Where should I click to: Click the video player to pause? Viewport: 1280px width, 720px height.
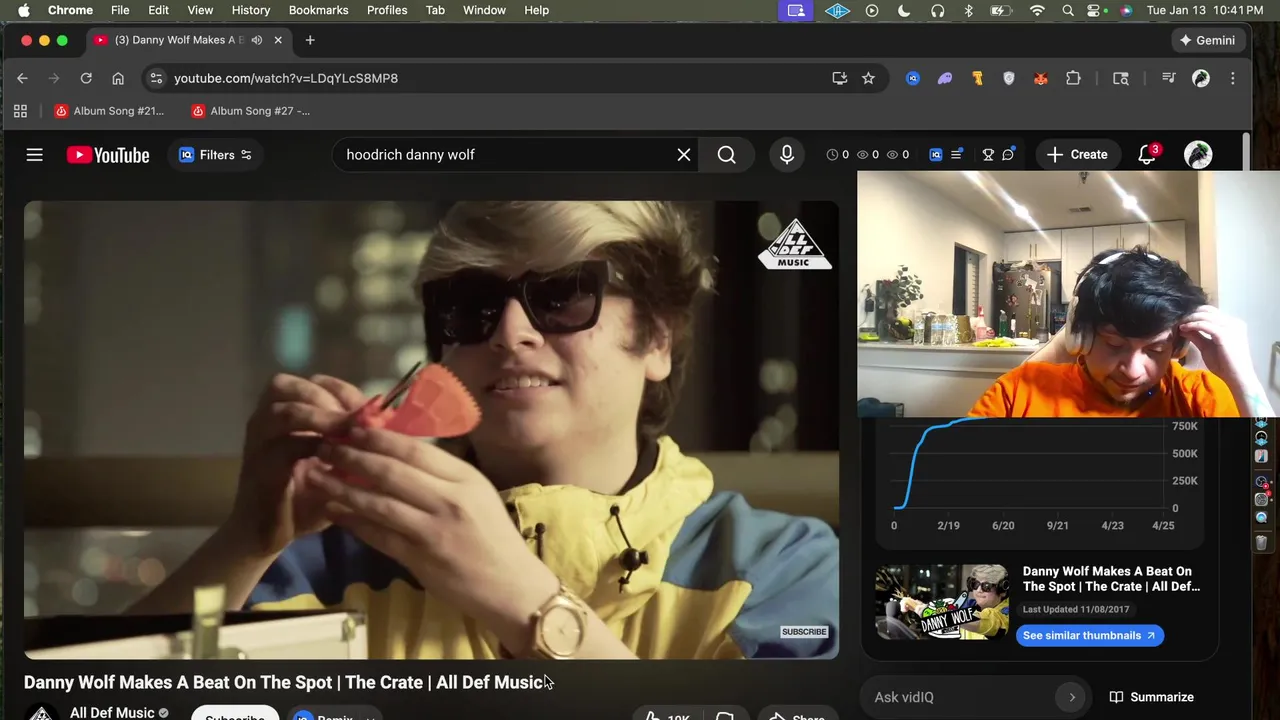pyautogui.click(x=431, y=430)
